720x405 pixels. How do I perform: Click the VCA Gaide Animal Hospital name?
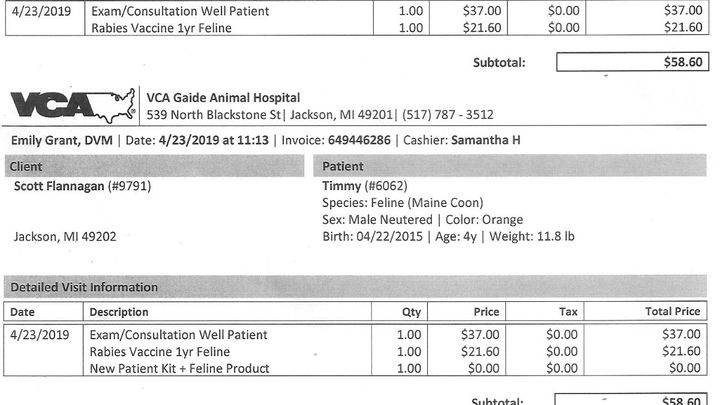click(223, 98)
